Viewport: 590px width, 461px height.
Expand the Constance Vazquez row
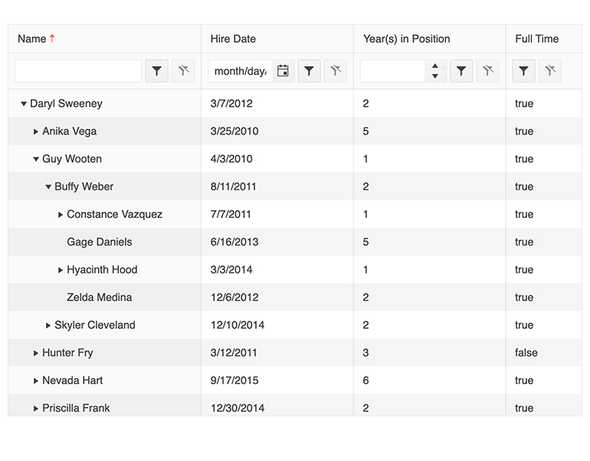pyautogui.click(x=60, y=215)
